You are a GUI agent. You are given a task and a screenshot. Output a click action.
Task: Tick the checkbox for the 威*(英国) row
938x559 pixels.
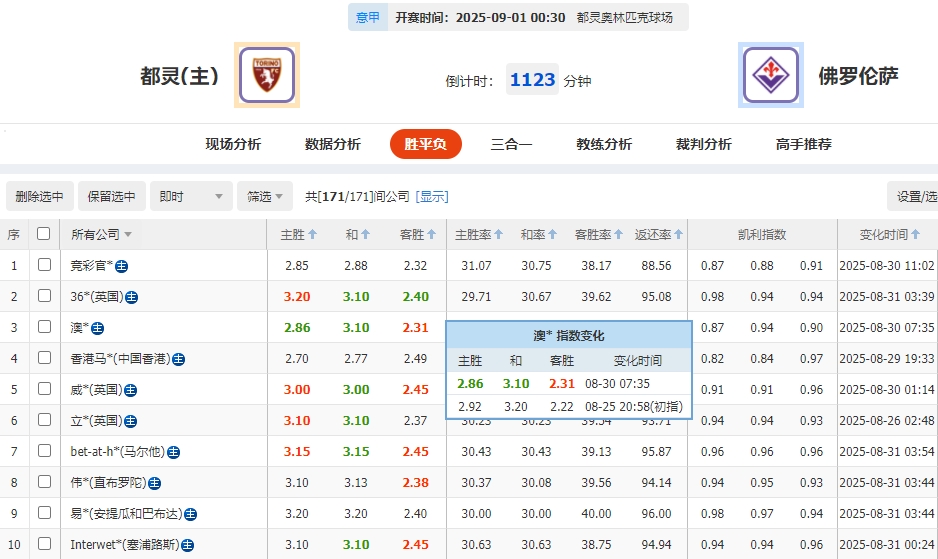pos(44,389)
